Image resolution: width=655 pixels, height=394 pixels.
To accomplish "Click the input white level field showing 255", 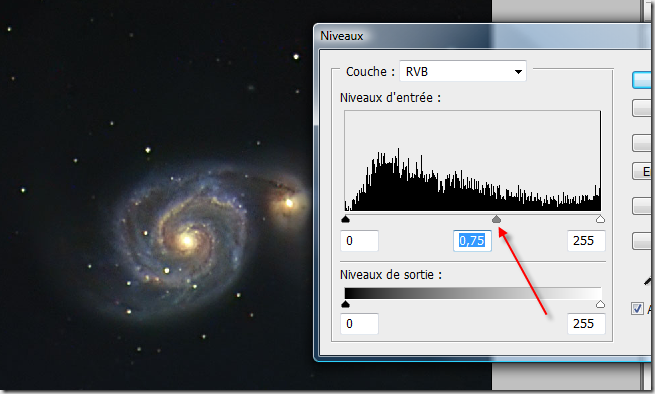I will (x=586, y=241).
